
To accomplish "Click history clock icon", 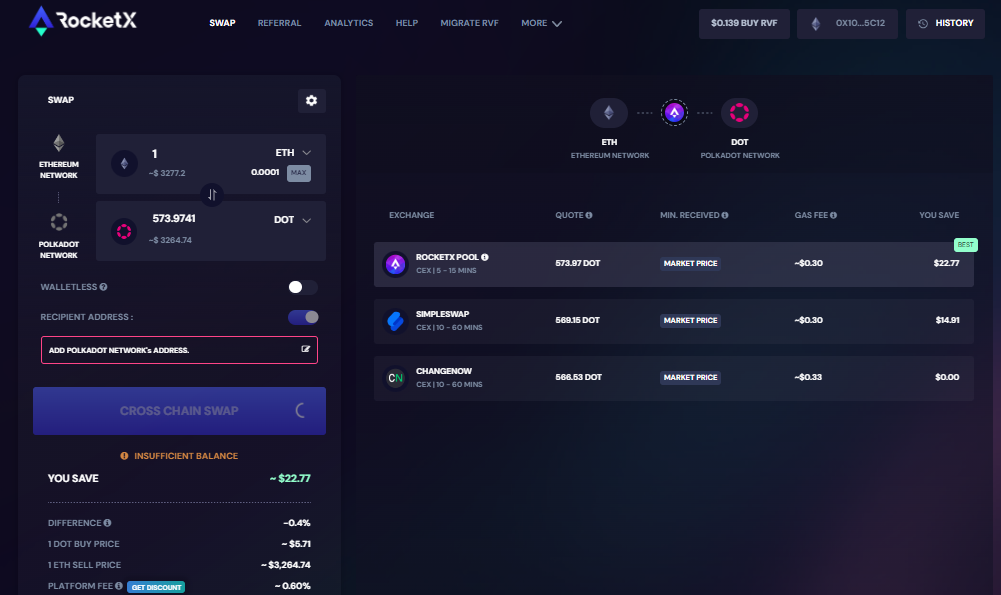I will pos(922,24).
